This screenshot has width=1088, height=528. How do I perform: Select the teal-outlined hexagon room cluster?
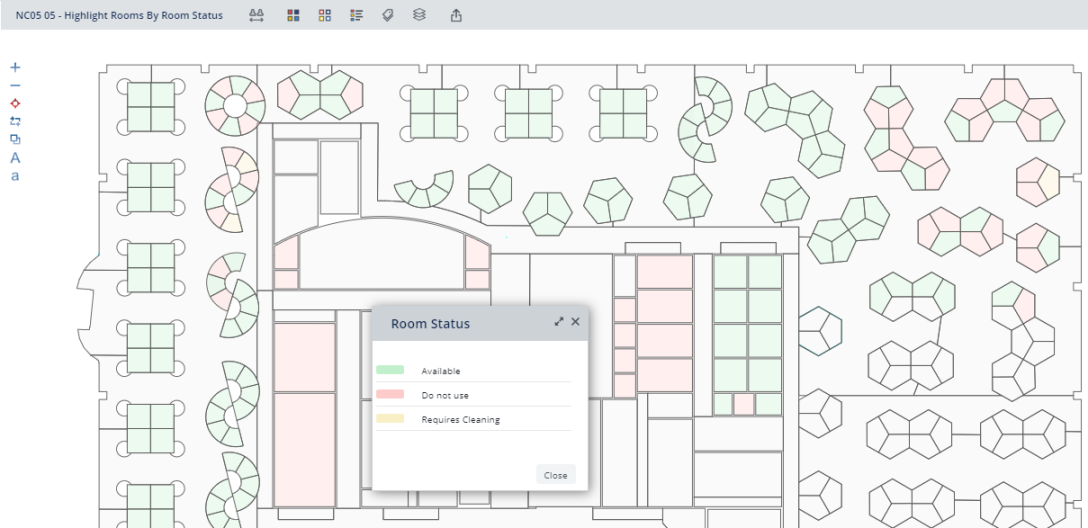pyautogui.click(x=820, y=332)
